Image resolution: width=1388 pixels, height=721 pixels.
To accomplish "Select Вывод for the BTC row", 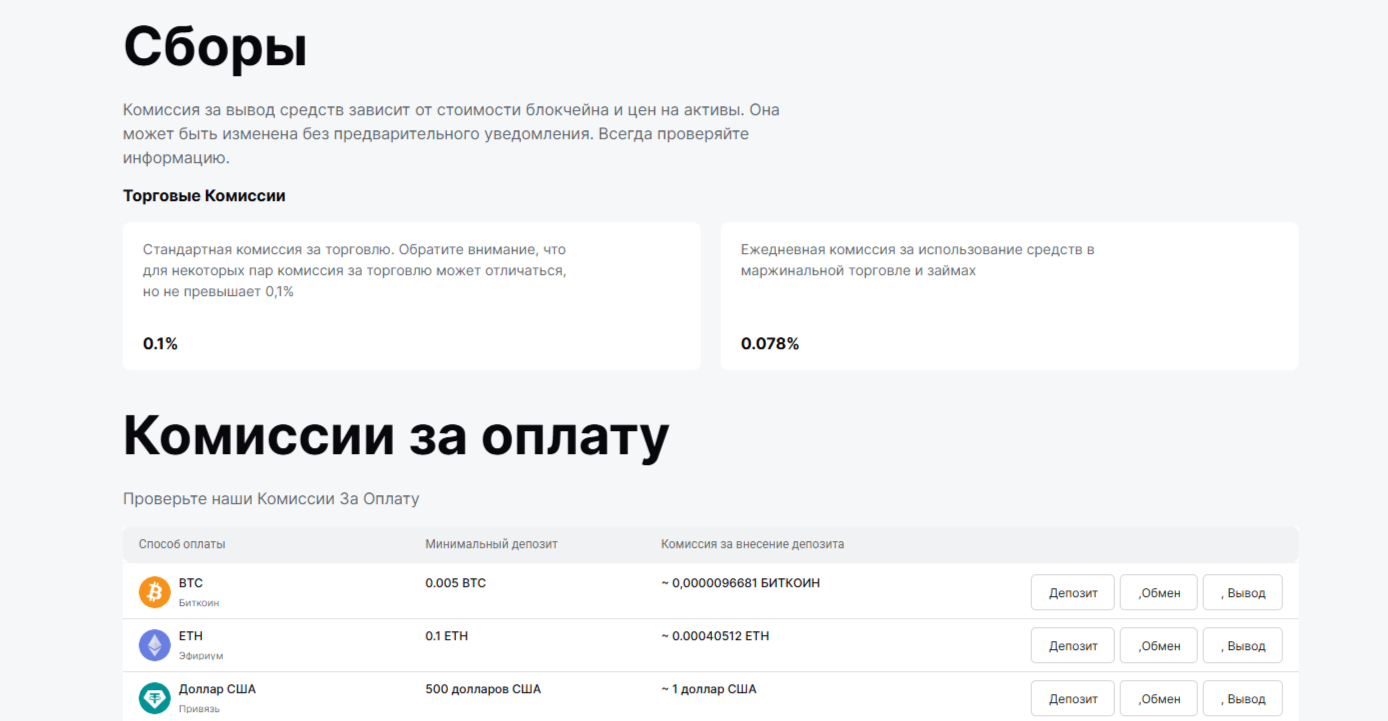I will point(1242,592).
